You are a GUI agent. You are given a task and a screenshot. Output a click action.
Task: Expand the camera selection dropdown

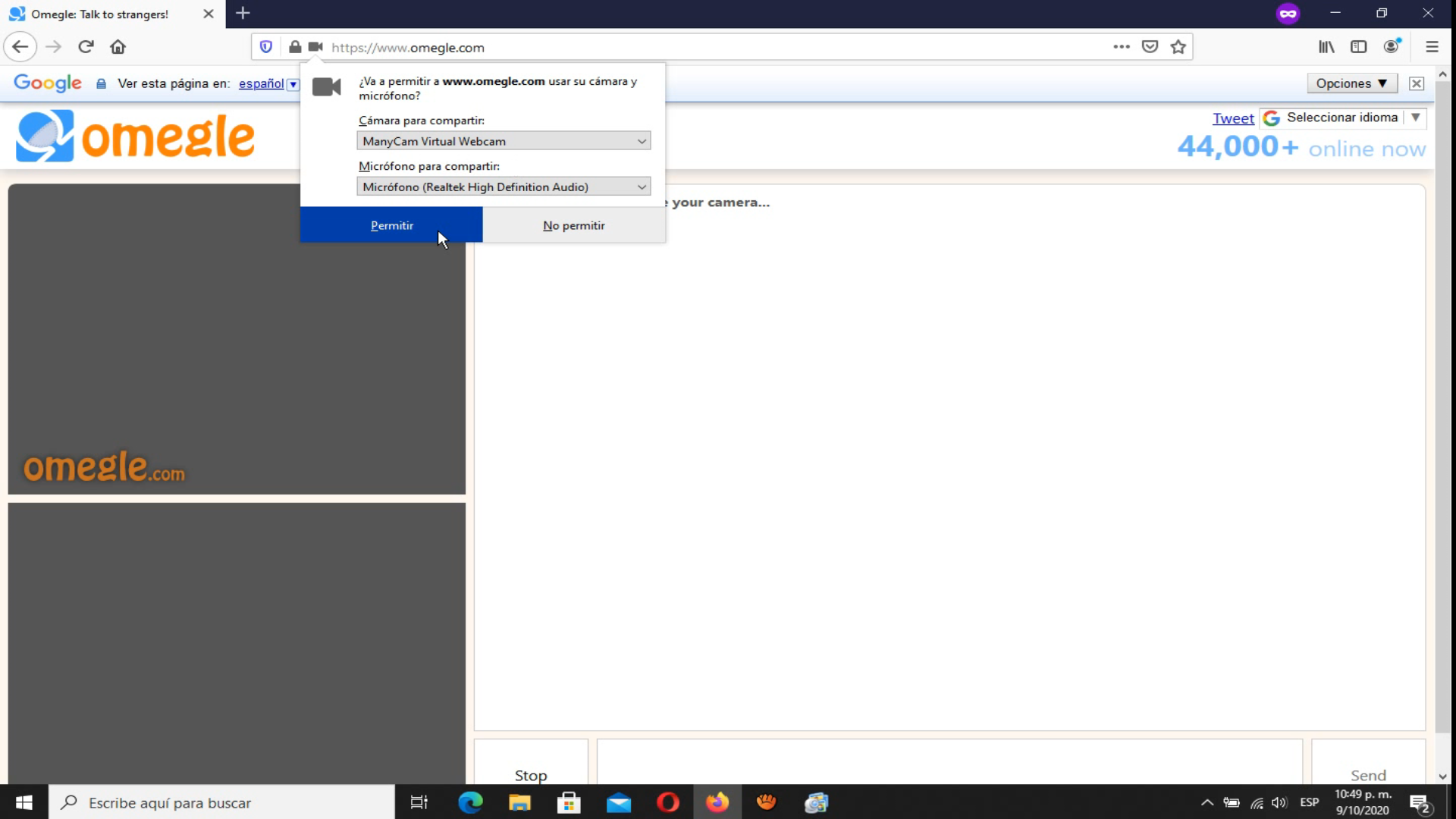click(x=504, y=141)
